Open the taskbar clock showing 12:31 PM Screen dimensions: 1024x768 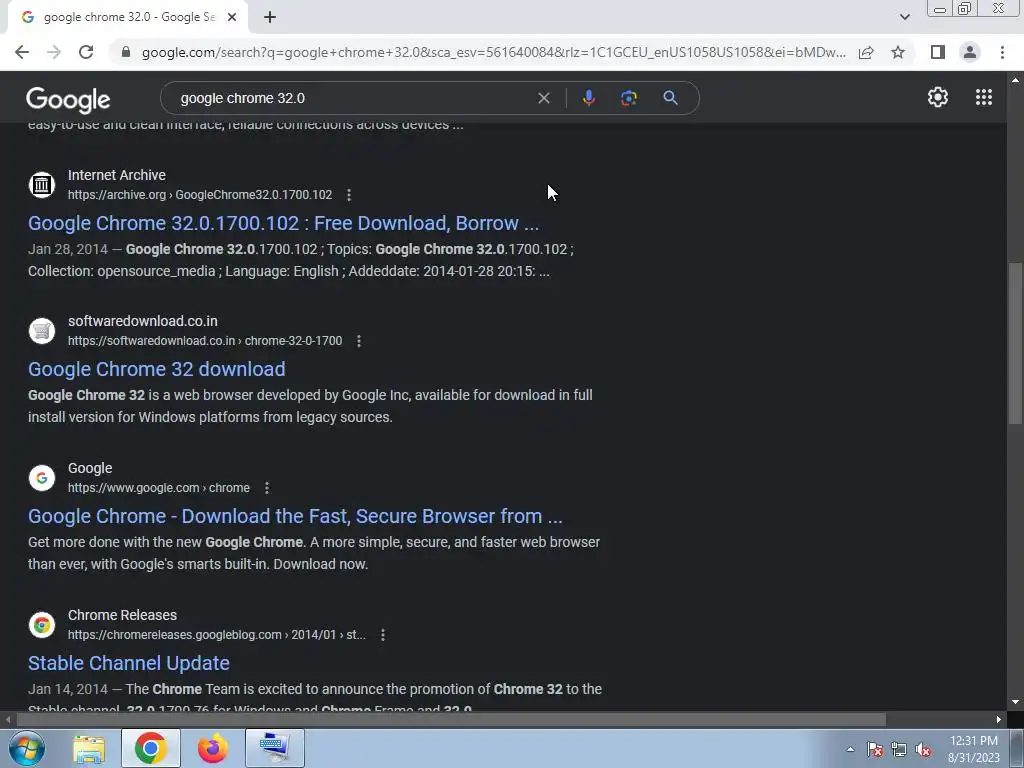click(x=974, y=749)
